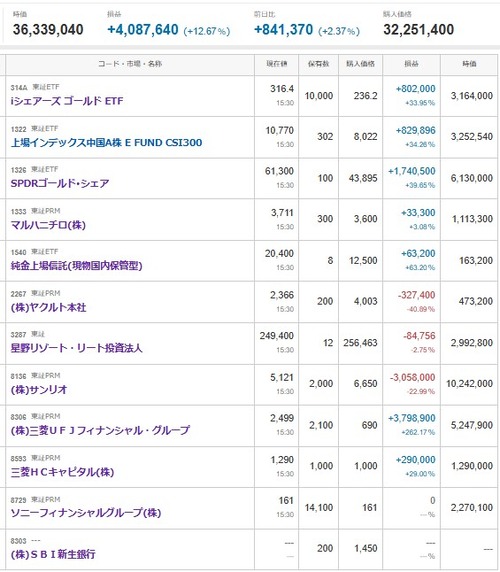Image resolution: width=500 pixels, height=572 pixels.
Task: Open iシェアーズ ゴールド ETF stock link
Action: click(67, 101)
